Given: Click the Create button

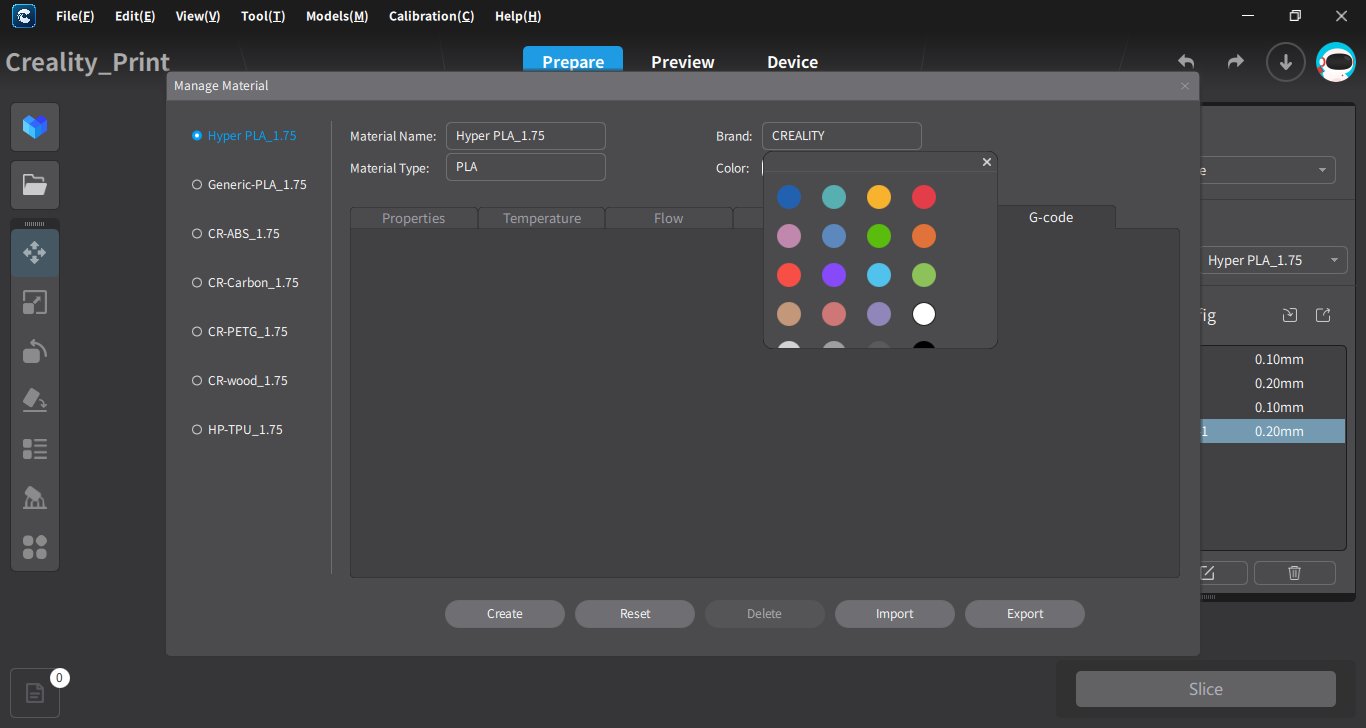Looking at the screenshot, I should point(505,614).
